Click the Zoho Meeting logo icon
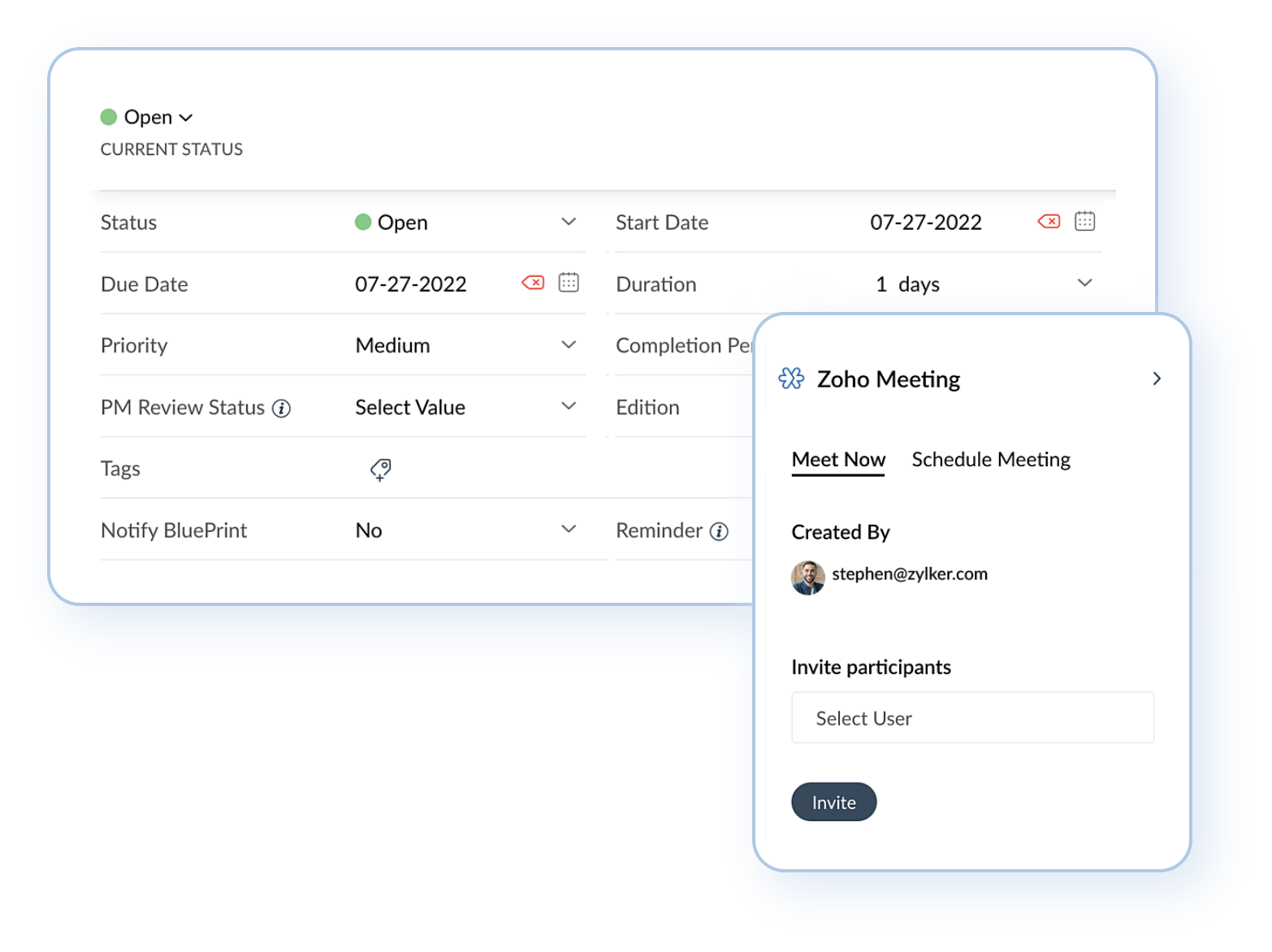 tap(790, 378)
